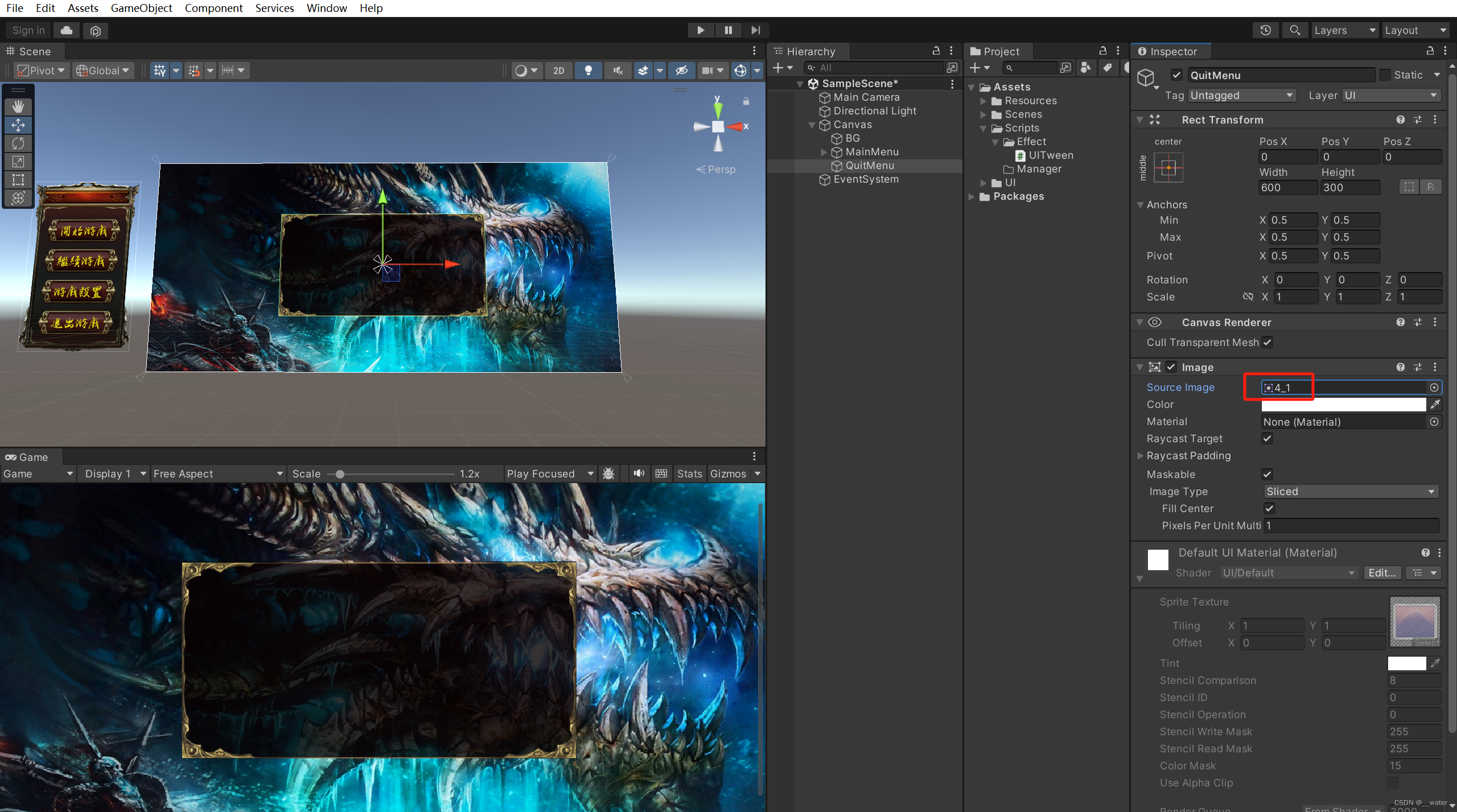Toggle scene audio mute icon

tap(618, 71)
